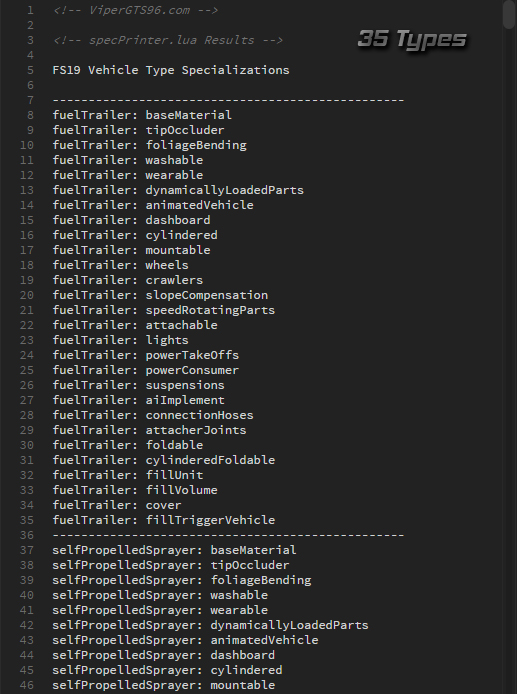
Task: Click 'selfPropelledSprayer: animatedVehicle' text
Action: pos(185,640)
